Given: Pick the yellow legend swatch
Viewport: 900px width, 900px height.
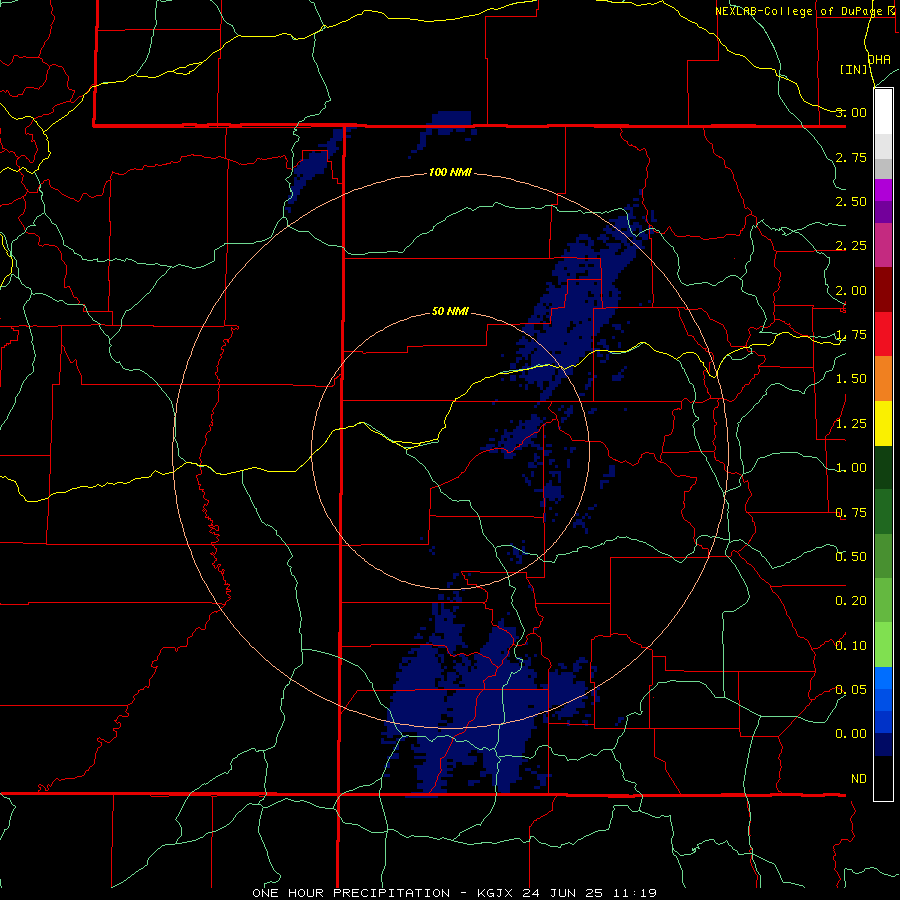Looking at the screenshot, I should [x=883, y=423].
